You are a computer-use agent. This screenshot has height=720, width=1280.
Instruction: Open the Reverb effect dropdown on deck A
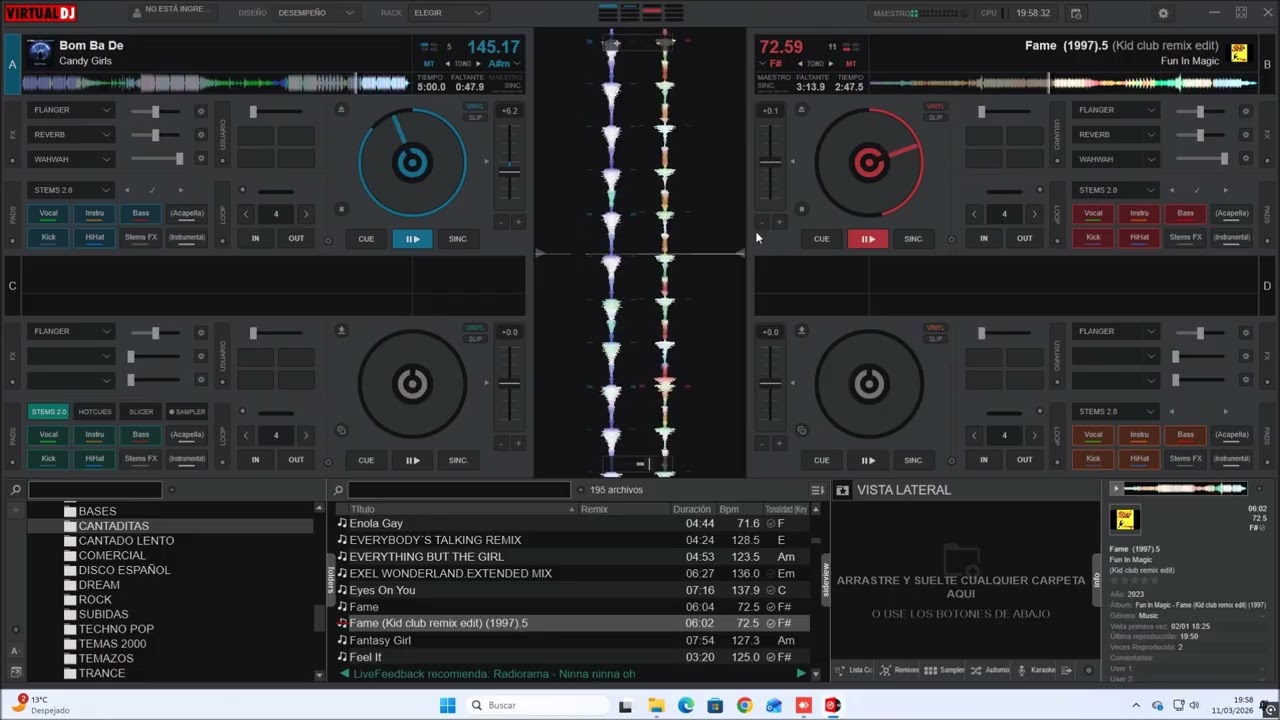coord(71,134)
